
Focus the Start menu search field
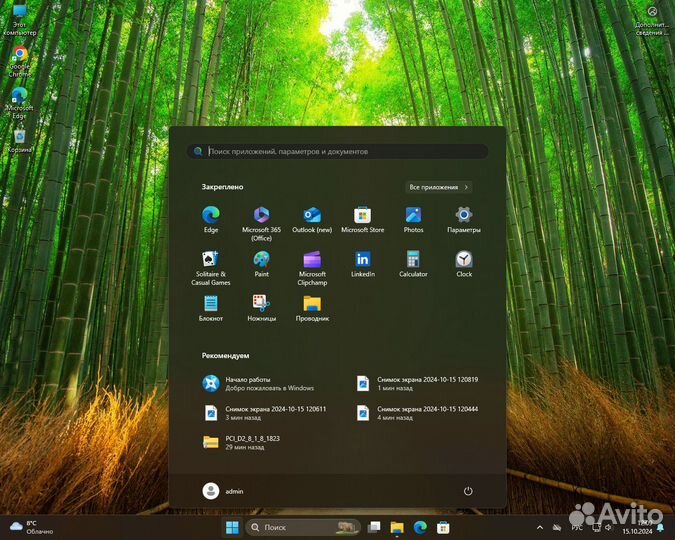click(338, 151)
